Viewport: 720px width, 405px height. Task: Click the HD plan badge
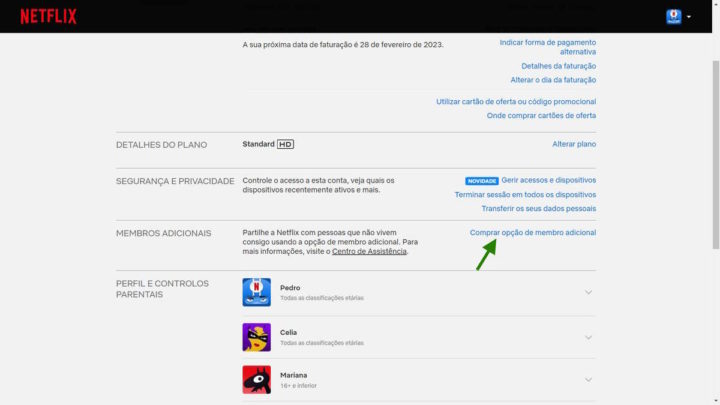point(285,144)
